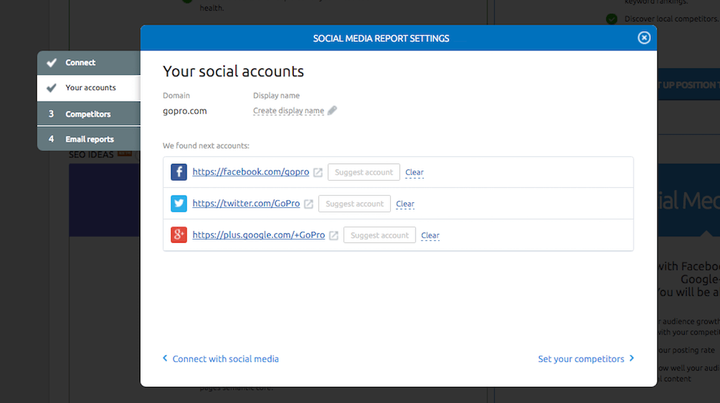Click the pencil icon beside display name
This screenshot has height=403, width=720.
point(332,110)
